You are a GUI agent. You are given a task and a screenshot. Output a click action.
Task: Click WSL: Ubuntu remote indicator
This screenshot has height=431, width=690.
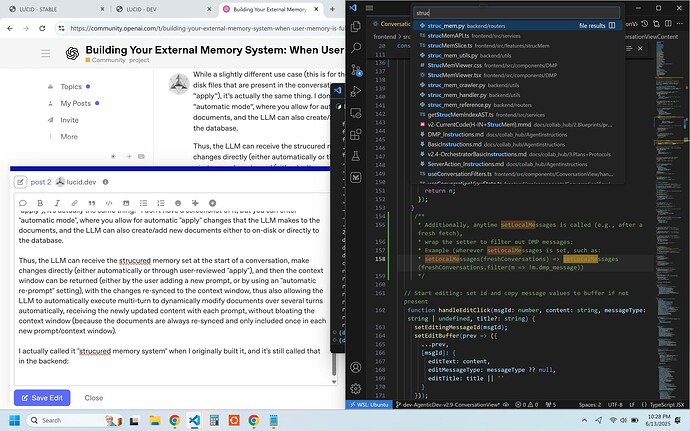tap(368, 405)
